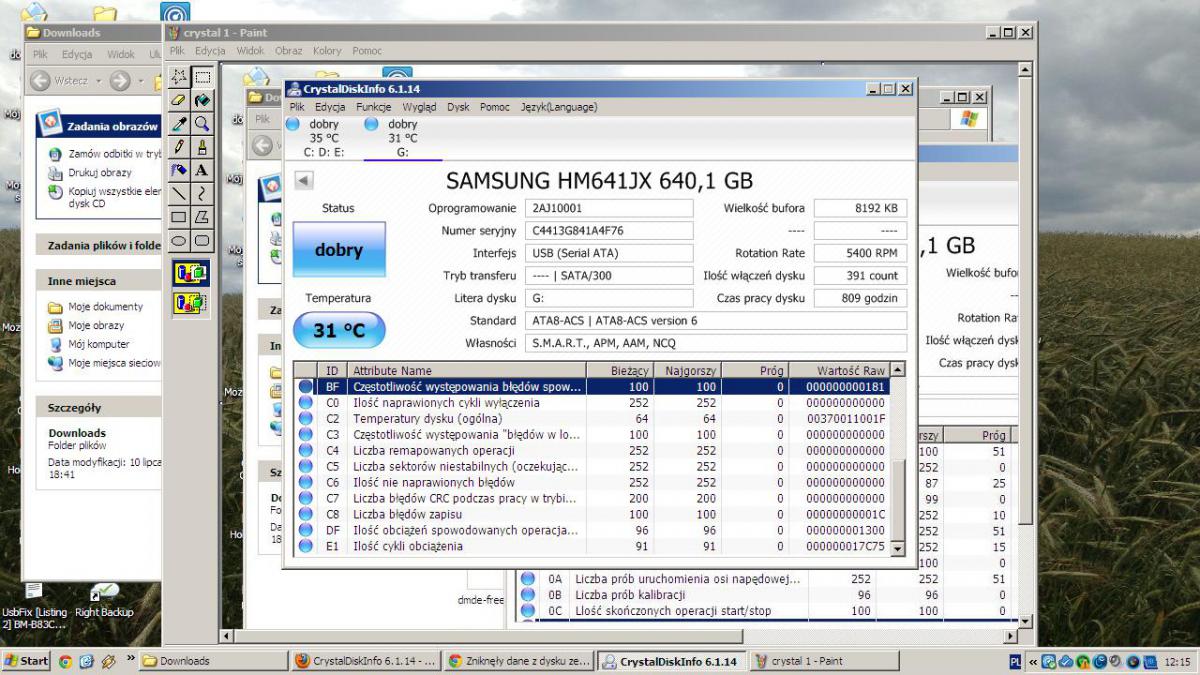Click the back arrow button beside disk name
The image size is (1200, 675).
(x=304, y=181)
